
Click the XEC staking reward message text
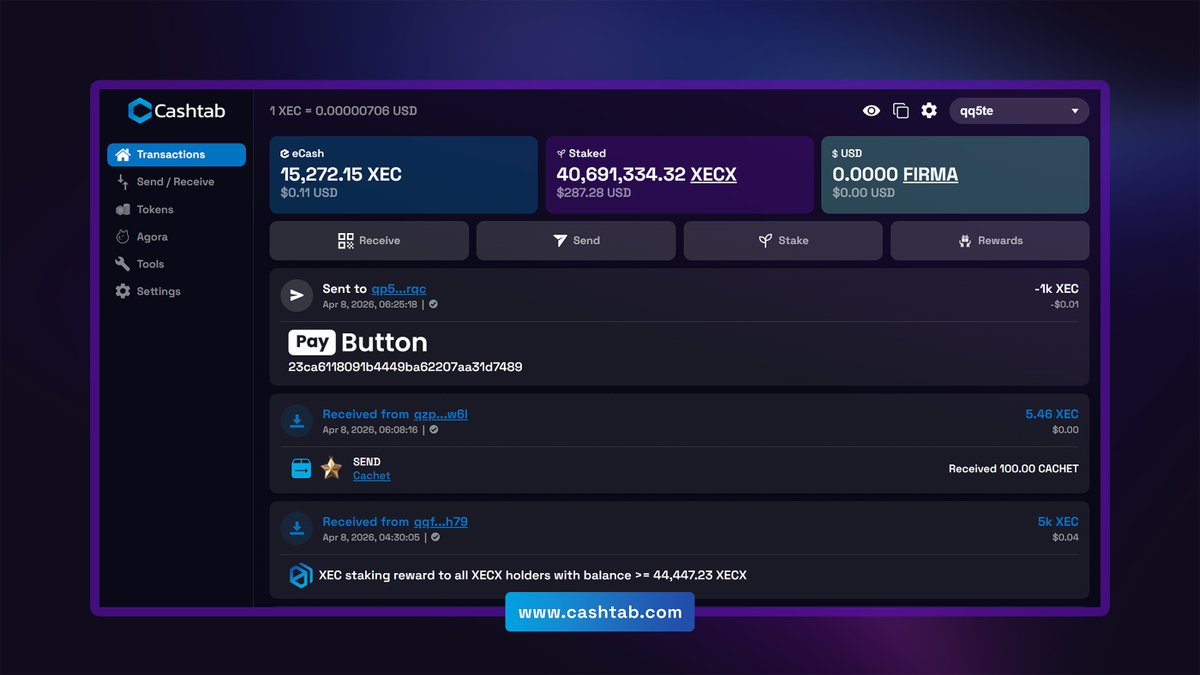pos(533,576)
